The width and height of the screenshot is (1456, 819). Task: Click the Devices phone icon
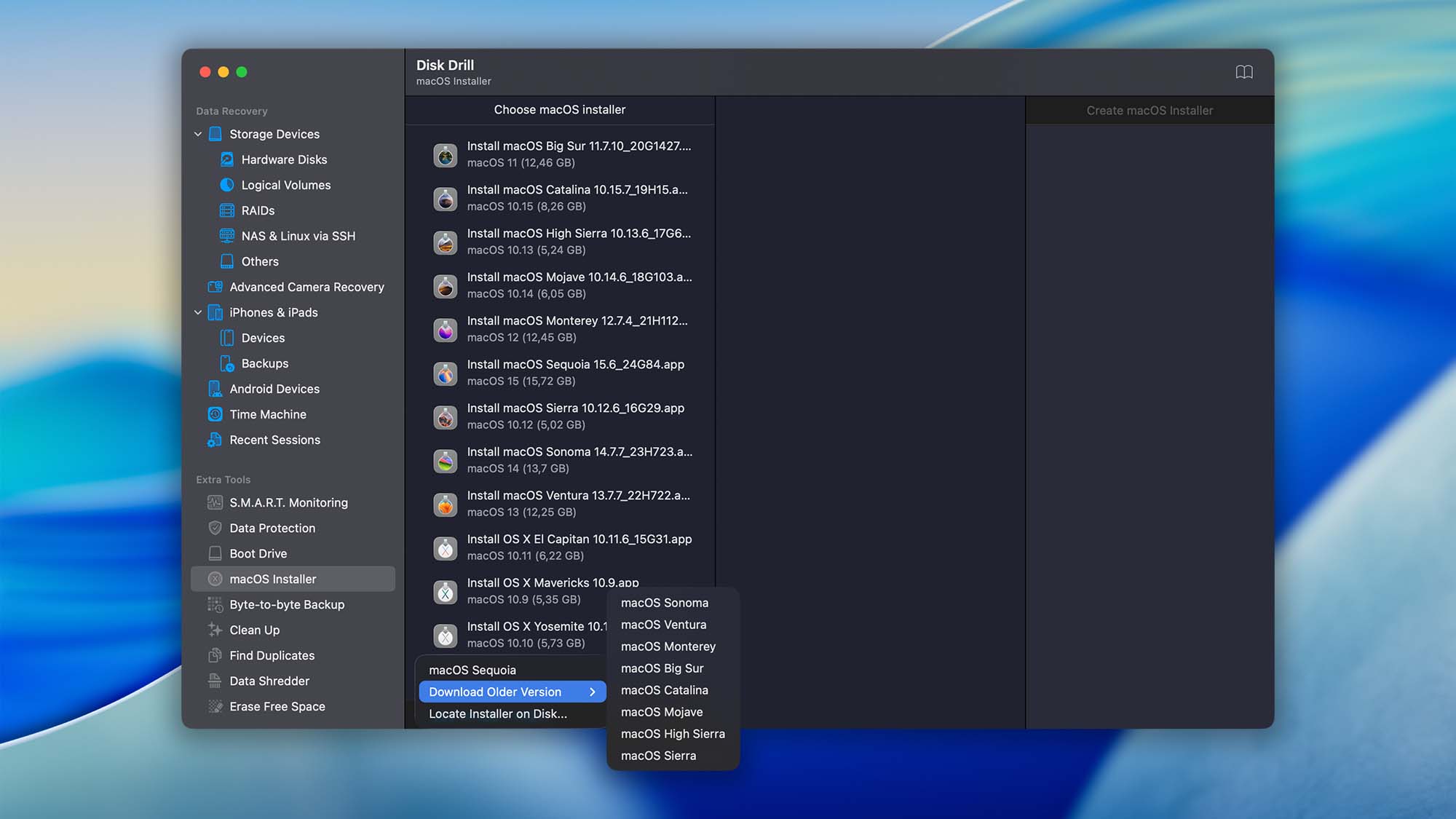click(x=227, y=338)
